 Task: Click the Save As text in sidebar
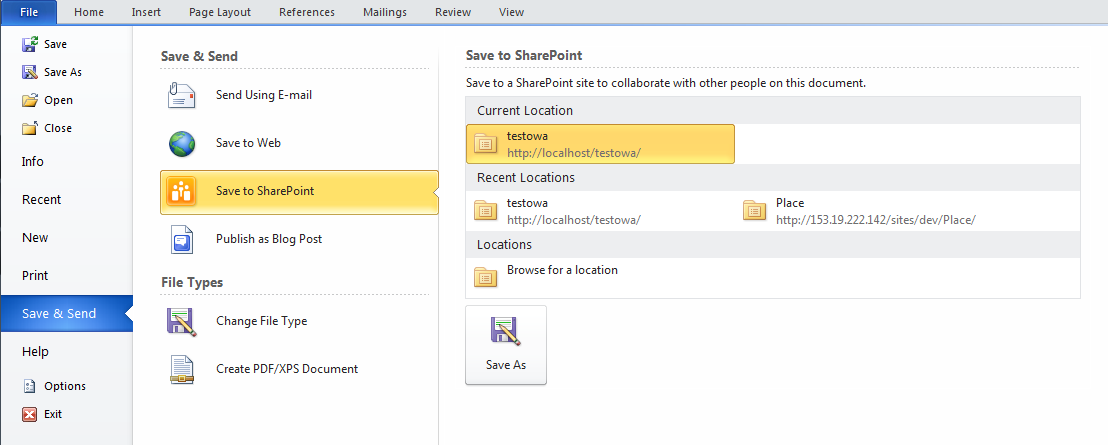[x=64, y=72]
